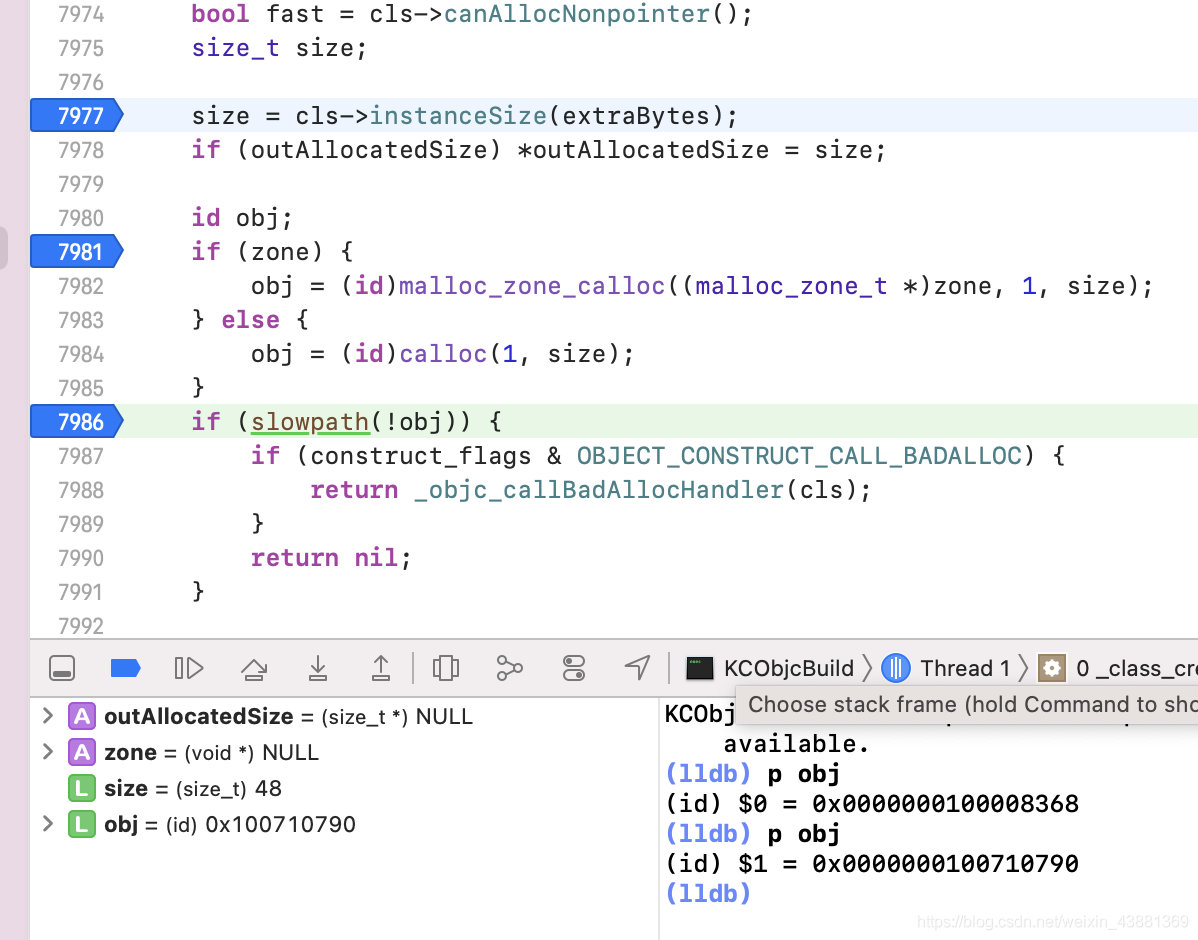Click 'id obj;' declaration line
This screenshot has height=940, width=1198.
click(241, 218)
